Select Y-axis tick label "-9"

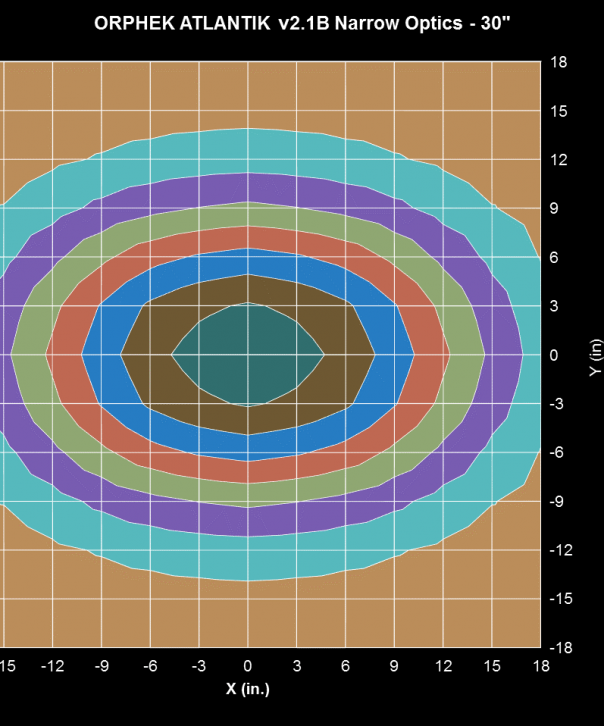pyautogui.click(x=556, y=501)
